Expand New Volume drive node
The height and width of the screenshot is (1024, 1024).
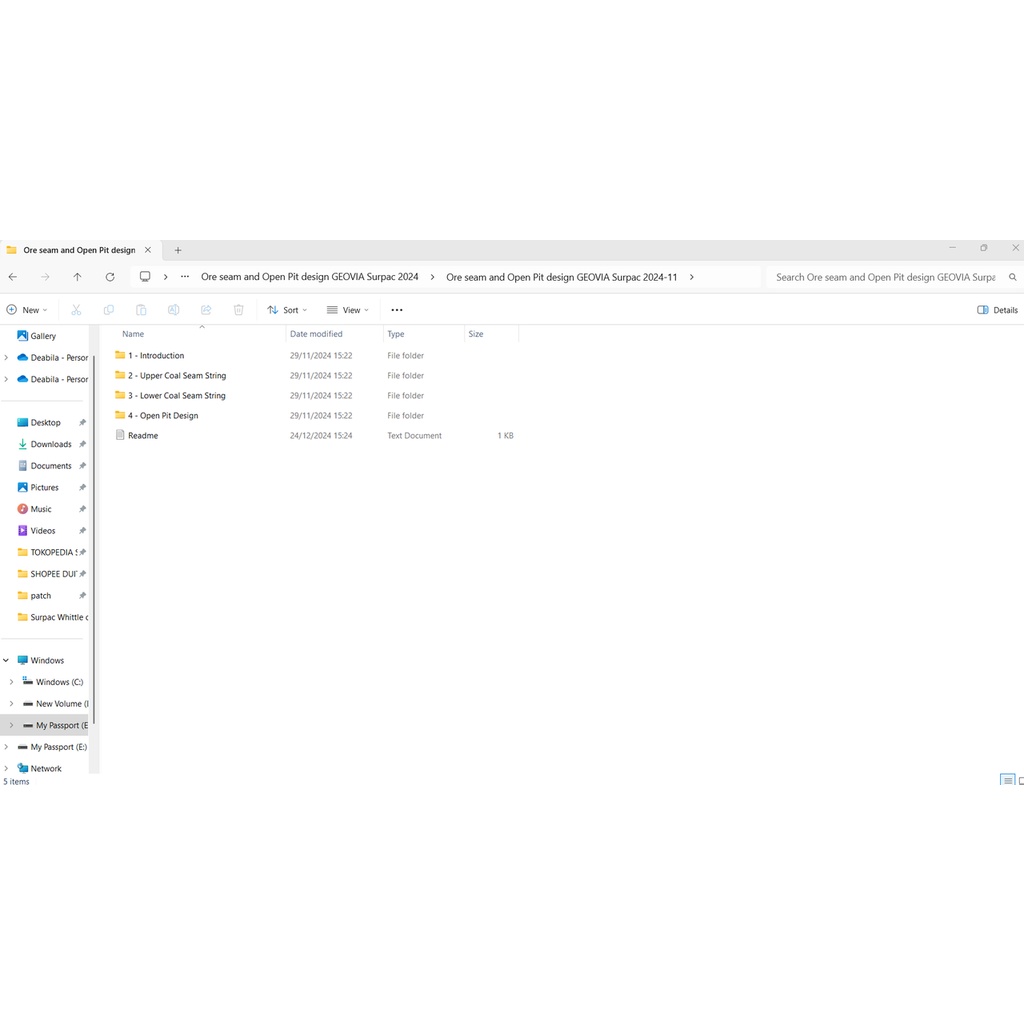pos(11,703)
